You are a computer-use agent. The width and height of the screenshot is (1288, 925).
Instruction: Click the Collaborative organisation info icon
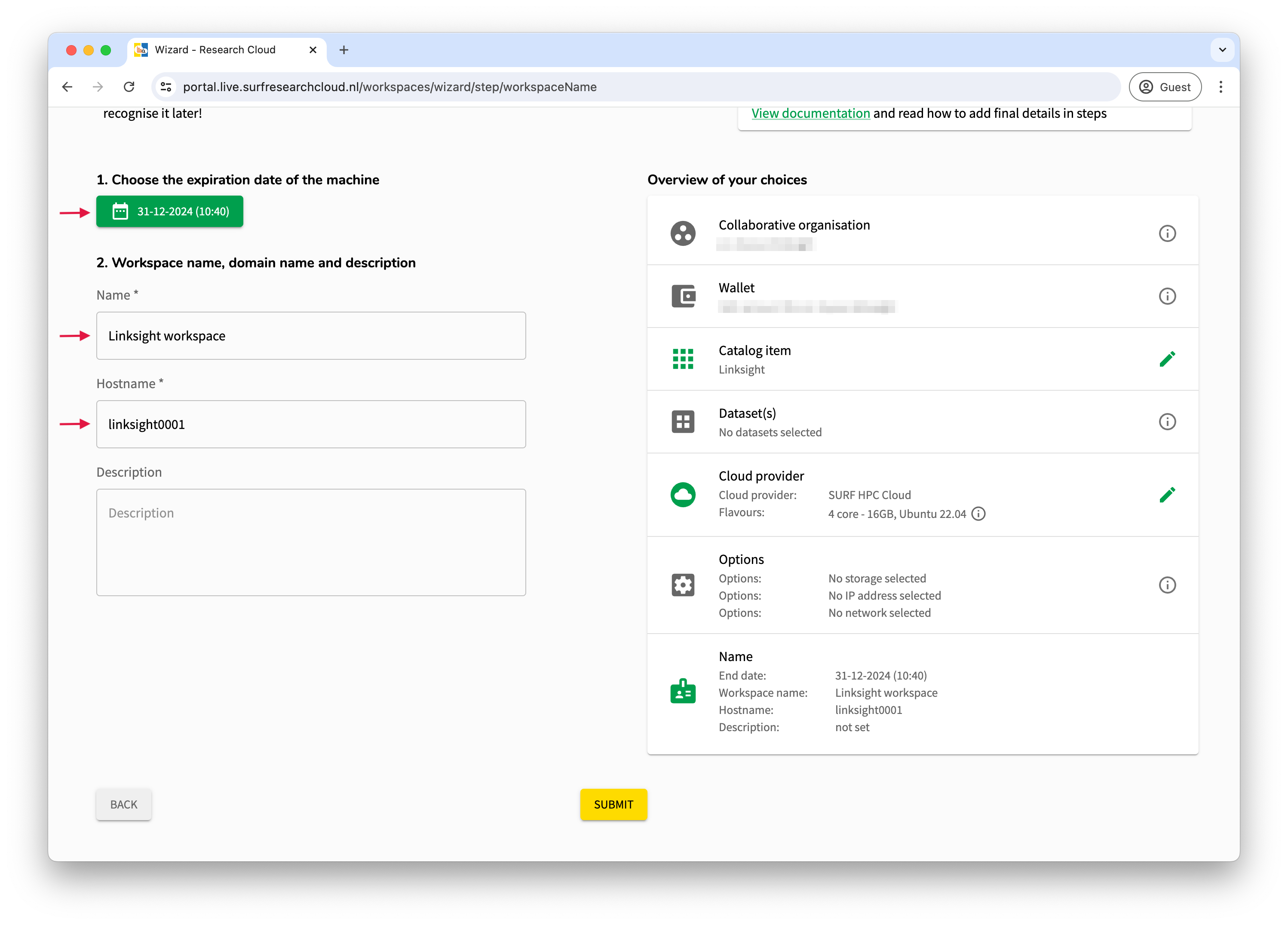point(1167,233)
